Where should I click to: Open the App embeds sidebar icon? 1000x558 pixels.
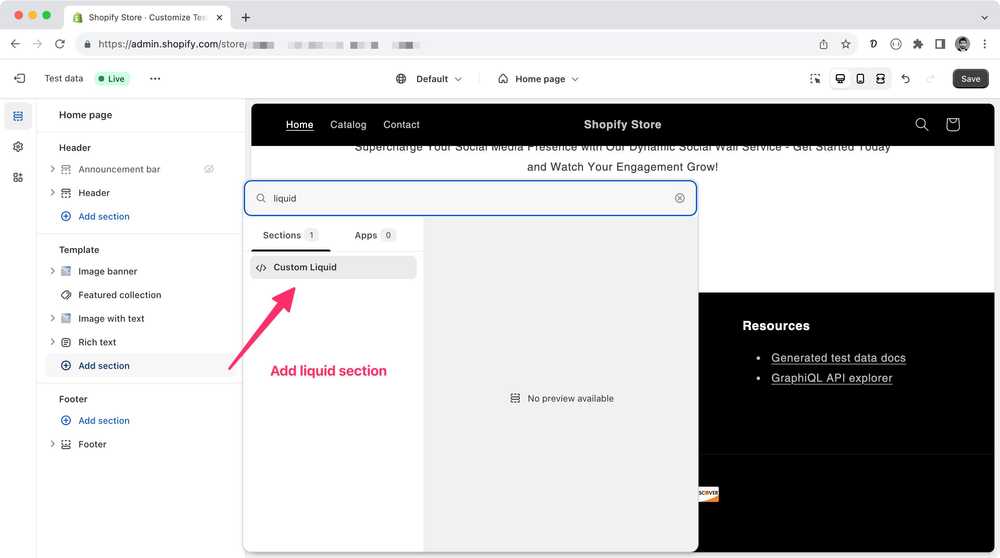(18, 177)
